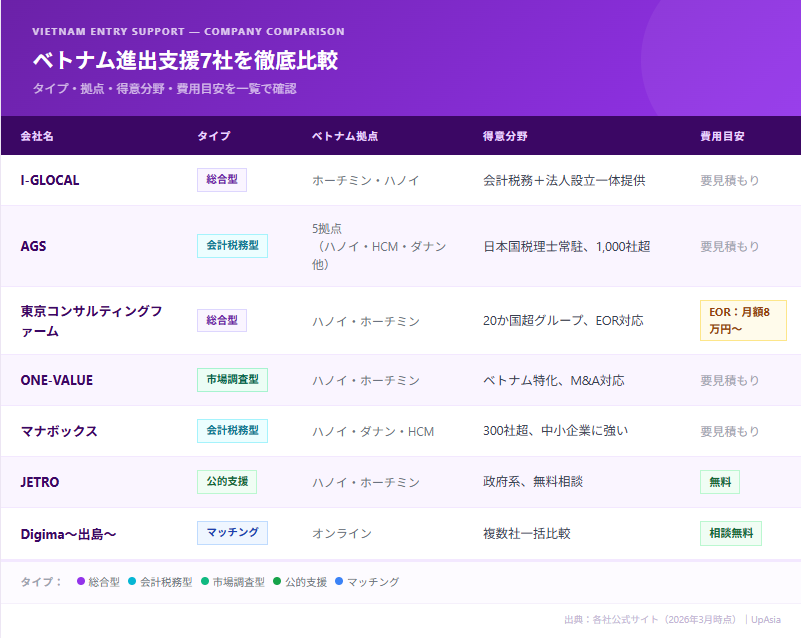
Task: Click the cyan 会計税務型 legend dot
Action: [x=132, y=581]
